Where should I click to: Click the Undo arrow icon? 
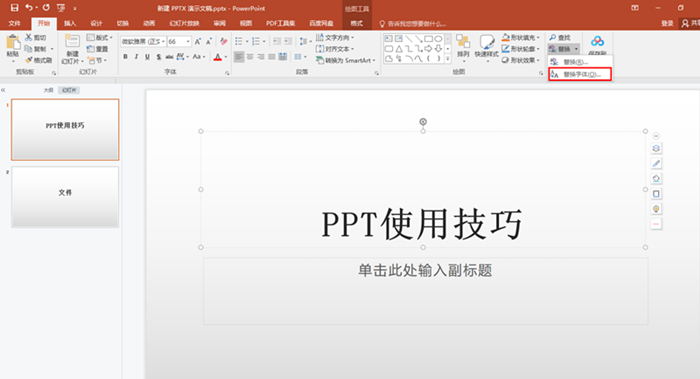[29, 8]
